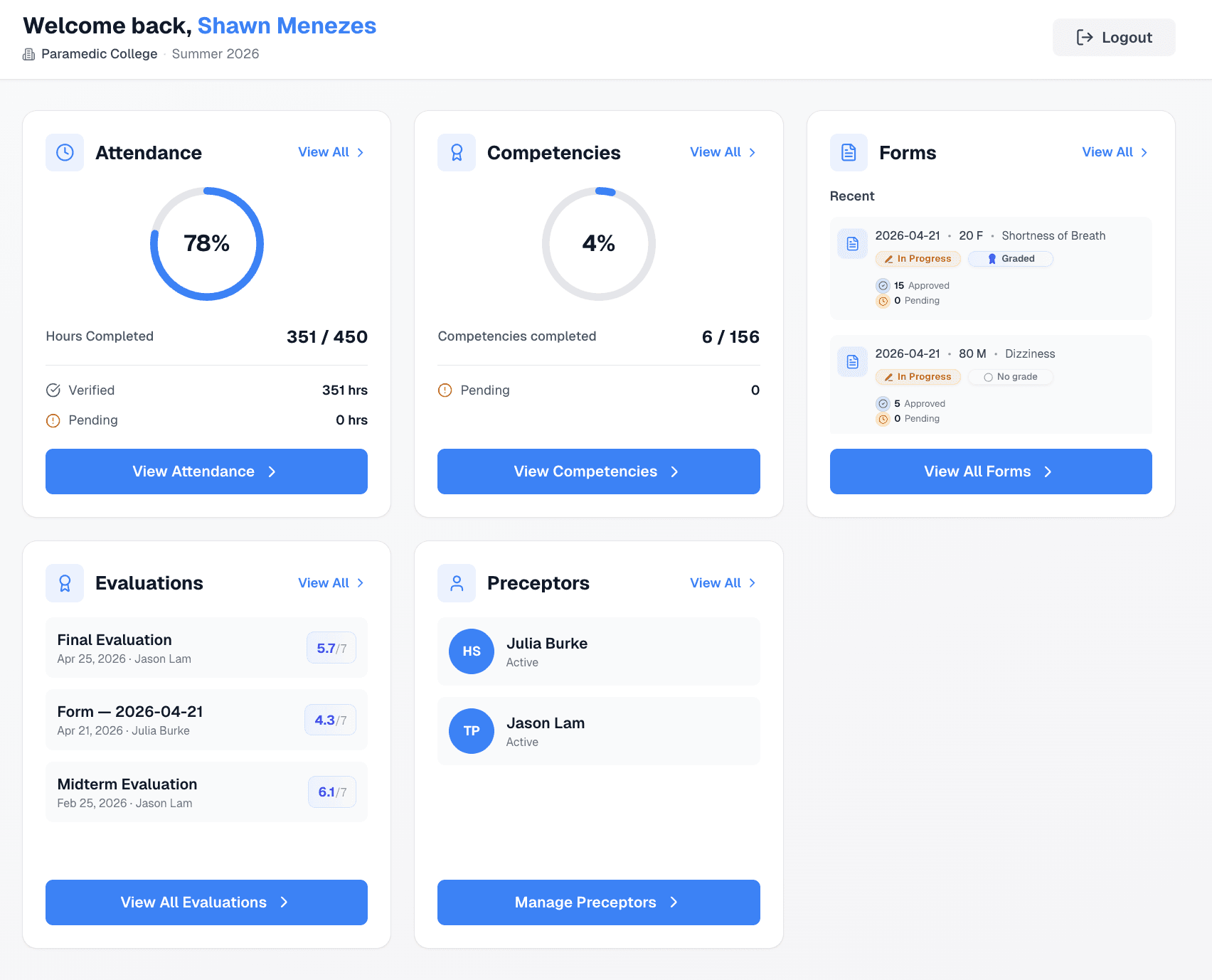Click pending clock icon on Dizziness form

click(883, 419)
